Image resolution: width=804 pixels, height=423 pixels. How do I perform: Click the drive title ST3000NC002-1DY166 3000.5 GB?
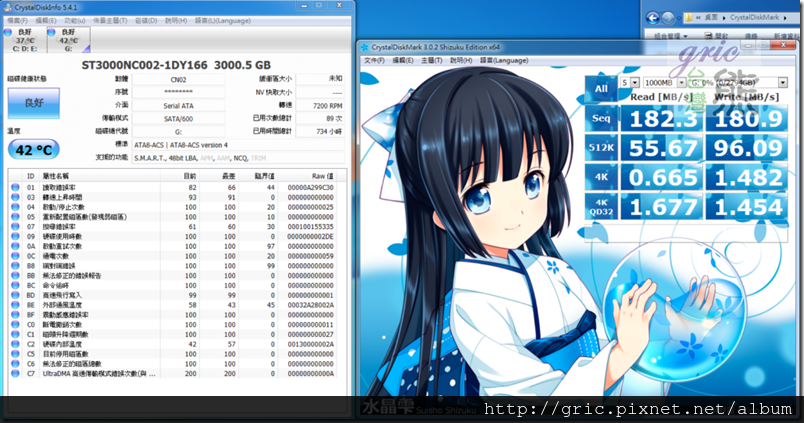pos(176,65)
